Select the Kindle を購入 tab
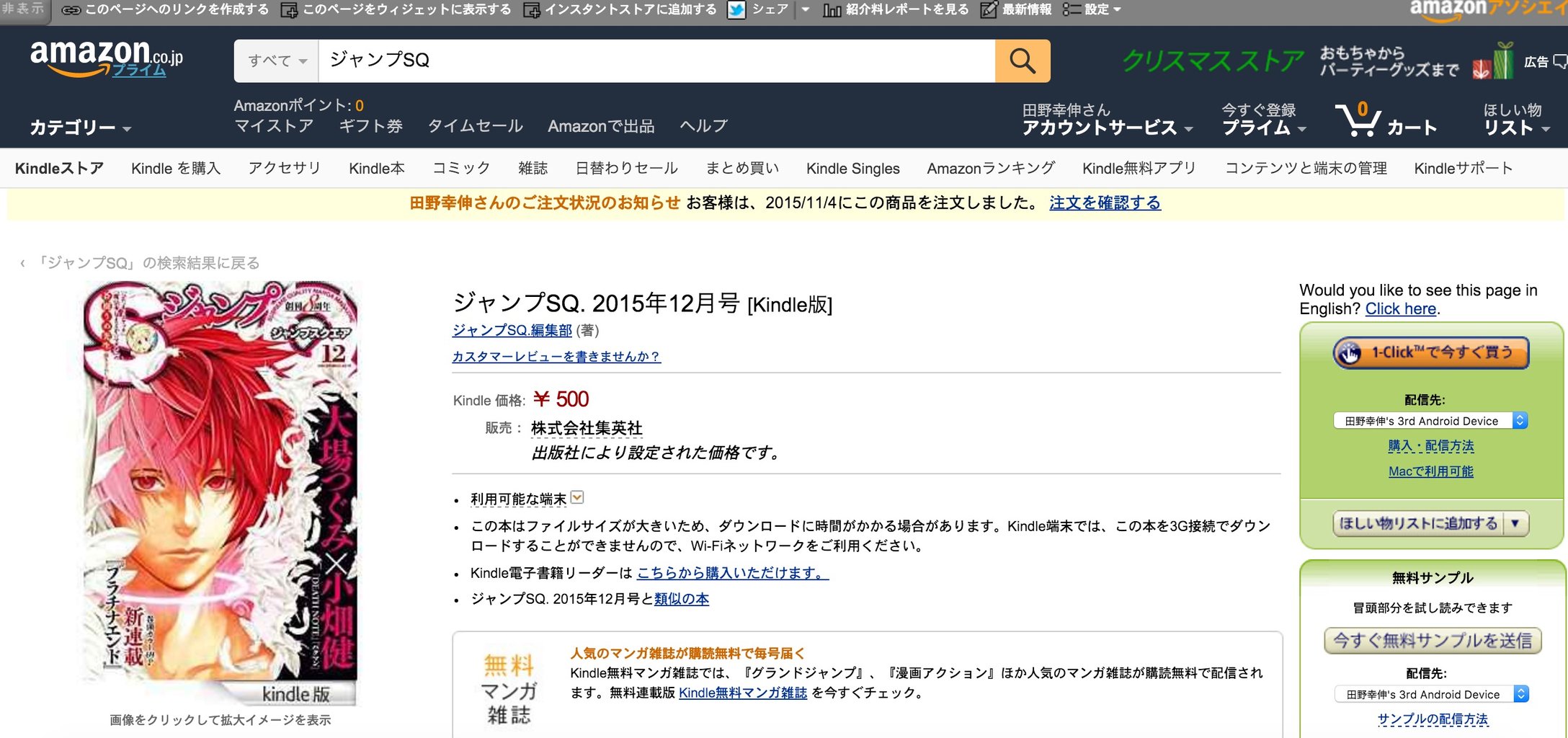This screenshot has height=738, width=1568. pos(176,169)
